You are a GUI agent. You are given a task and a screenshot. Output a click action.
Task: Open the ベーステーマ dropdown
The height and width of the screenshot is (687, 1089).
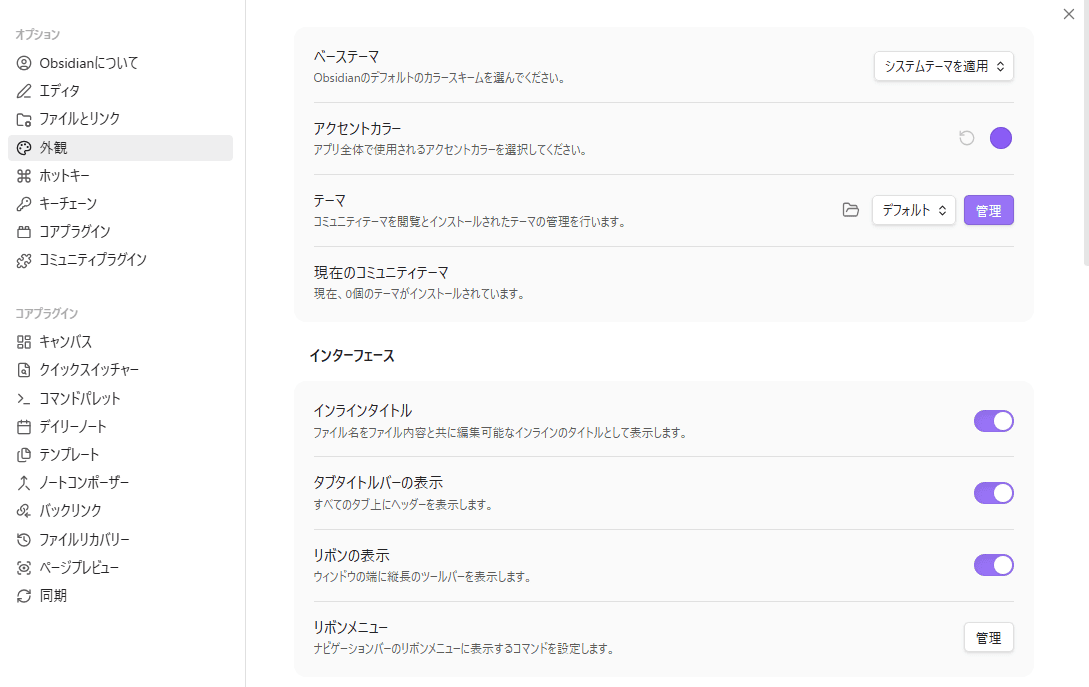(943, 66)
